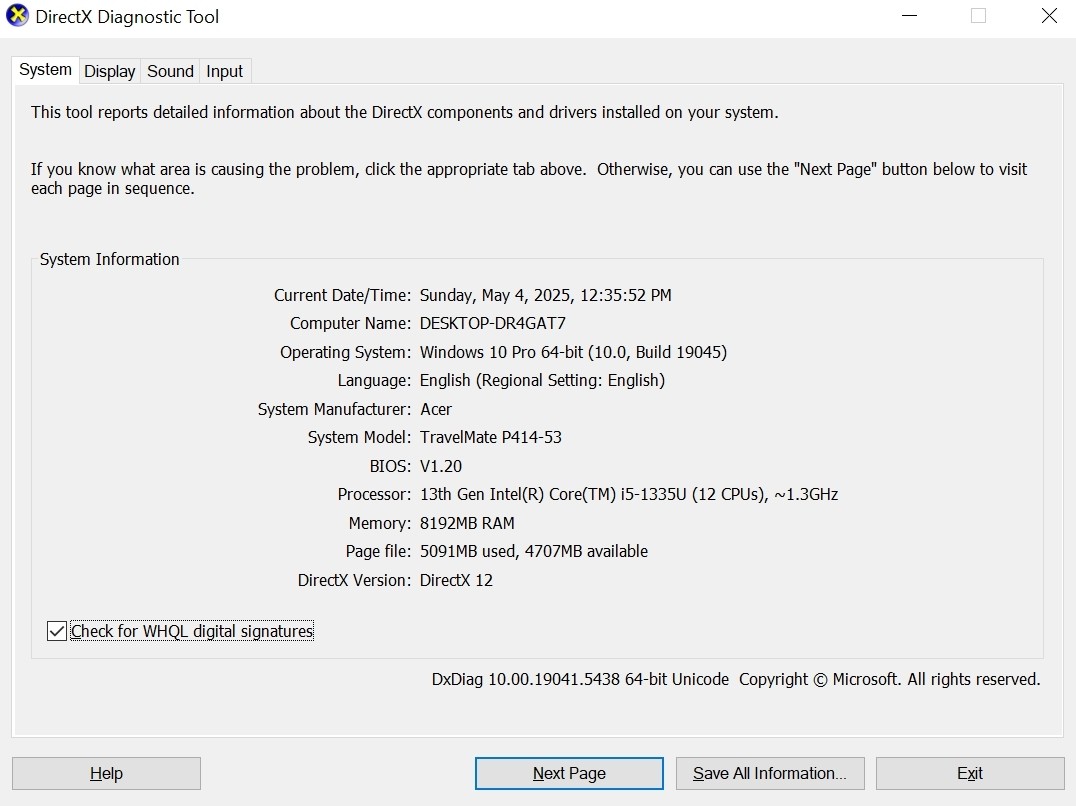1076x806 pixels.
Task: Open the Sound tab
Action: point(169,71)
